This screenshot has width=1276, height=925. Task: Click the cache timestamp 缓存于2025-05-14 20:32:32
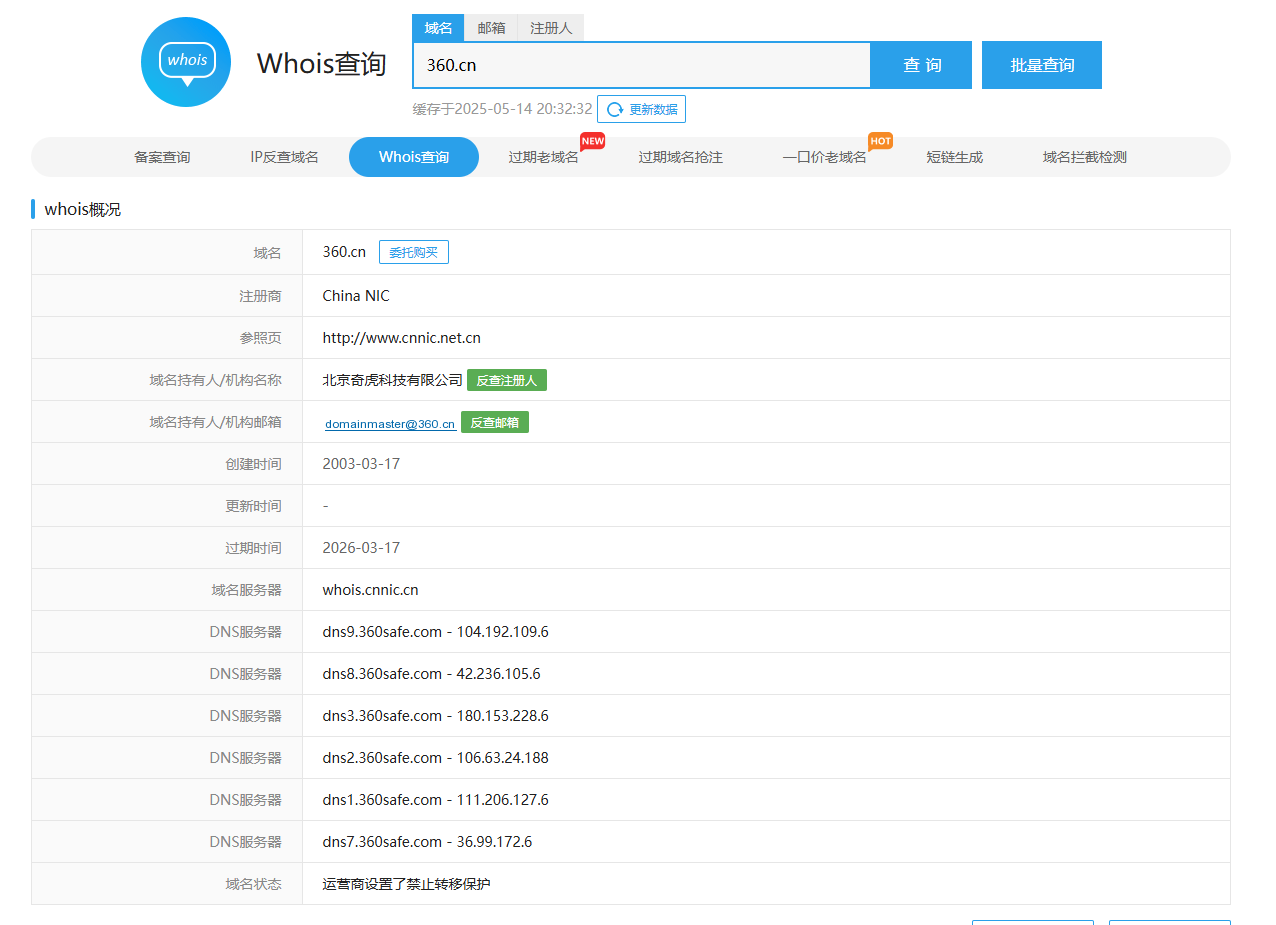pos(502,109)
